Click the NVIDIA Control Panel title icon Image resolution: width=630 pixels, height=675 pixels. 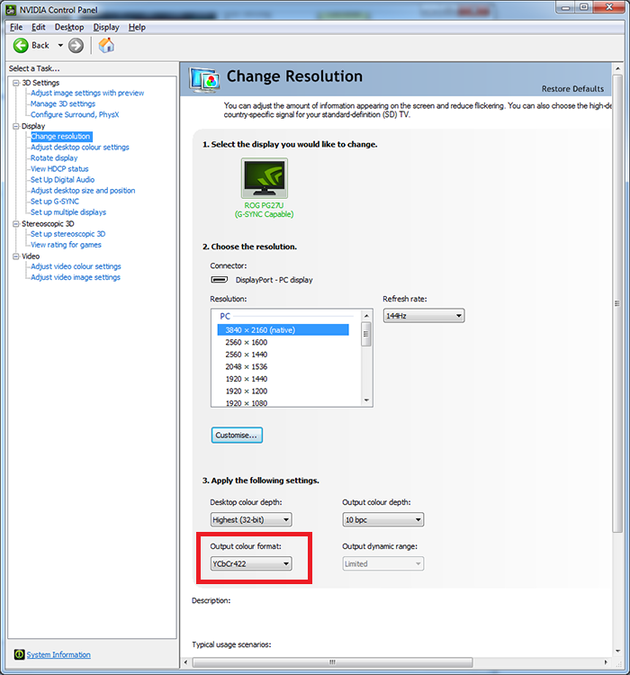click(x=11, y=10)
